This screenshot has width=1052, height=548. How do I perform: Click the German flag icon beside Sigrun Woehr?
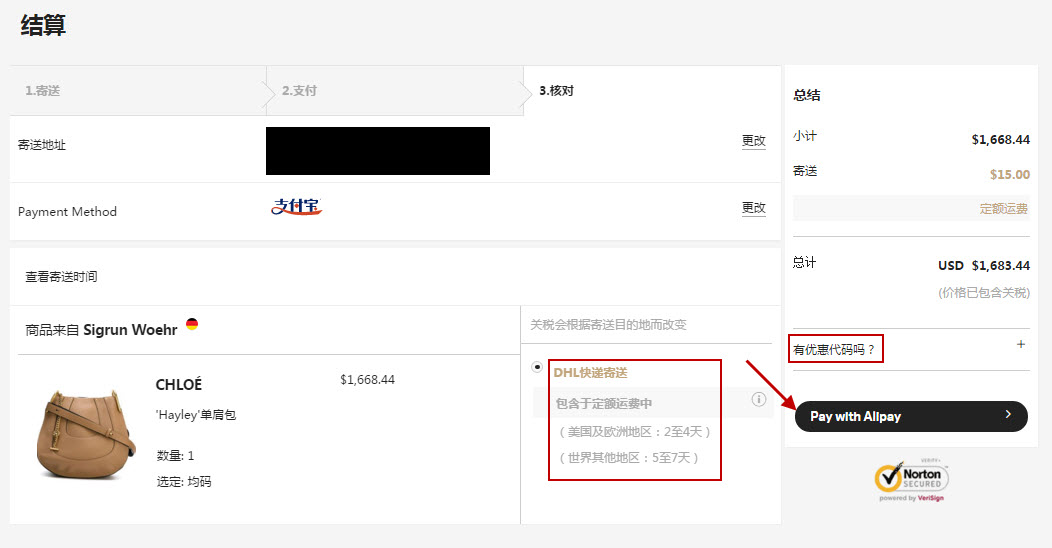(x=192, y=324)
